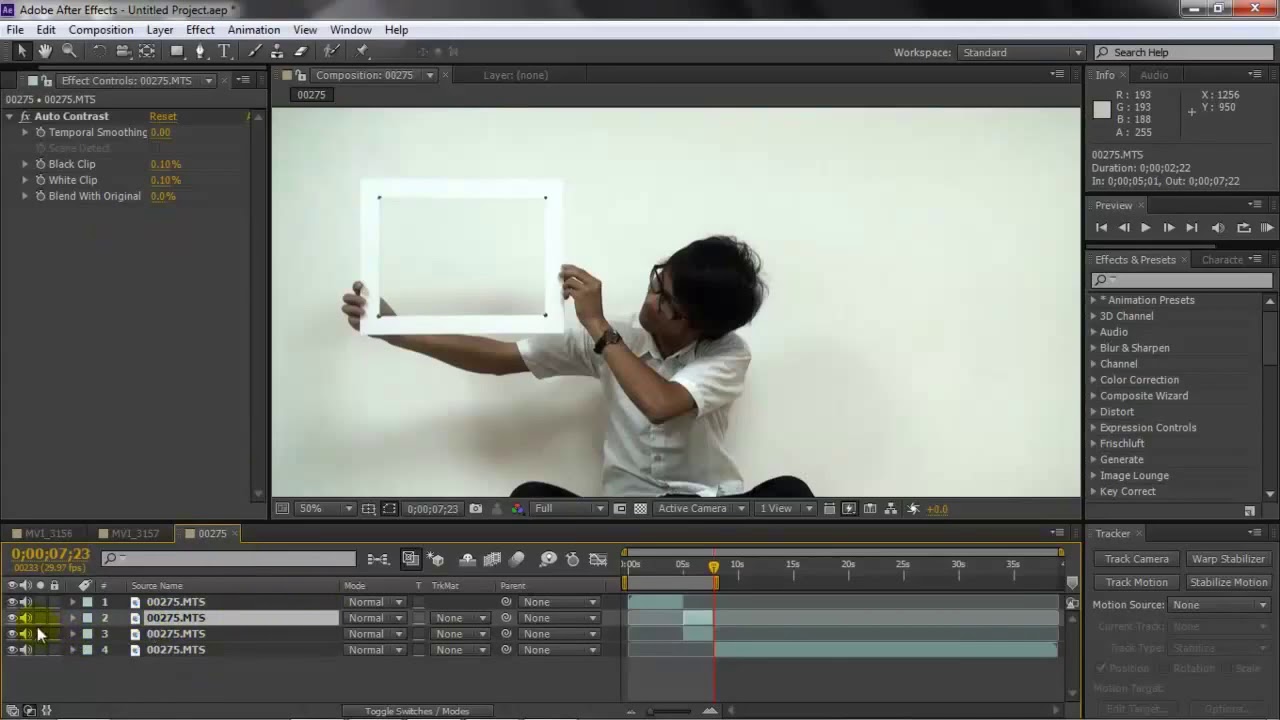Toggle the transparency grid in viewer
The height and width of the screenshot is (720, 1280).
[x=640, y=509]
